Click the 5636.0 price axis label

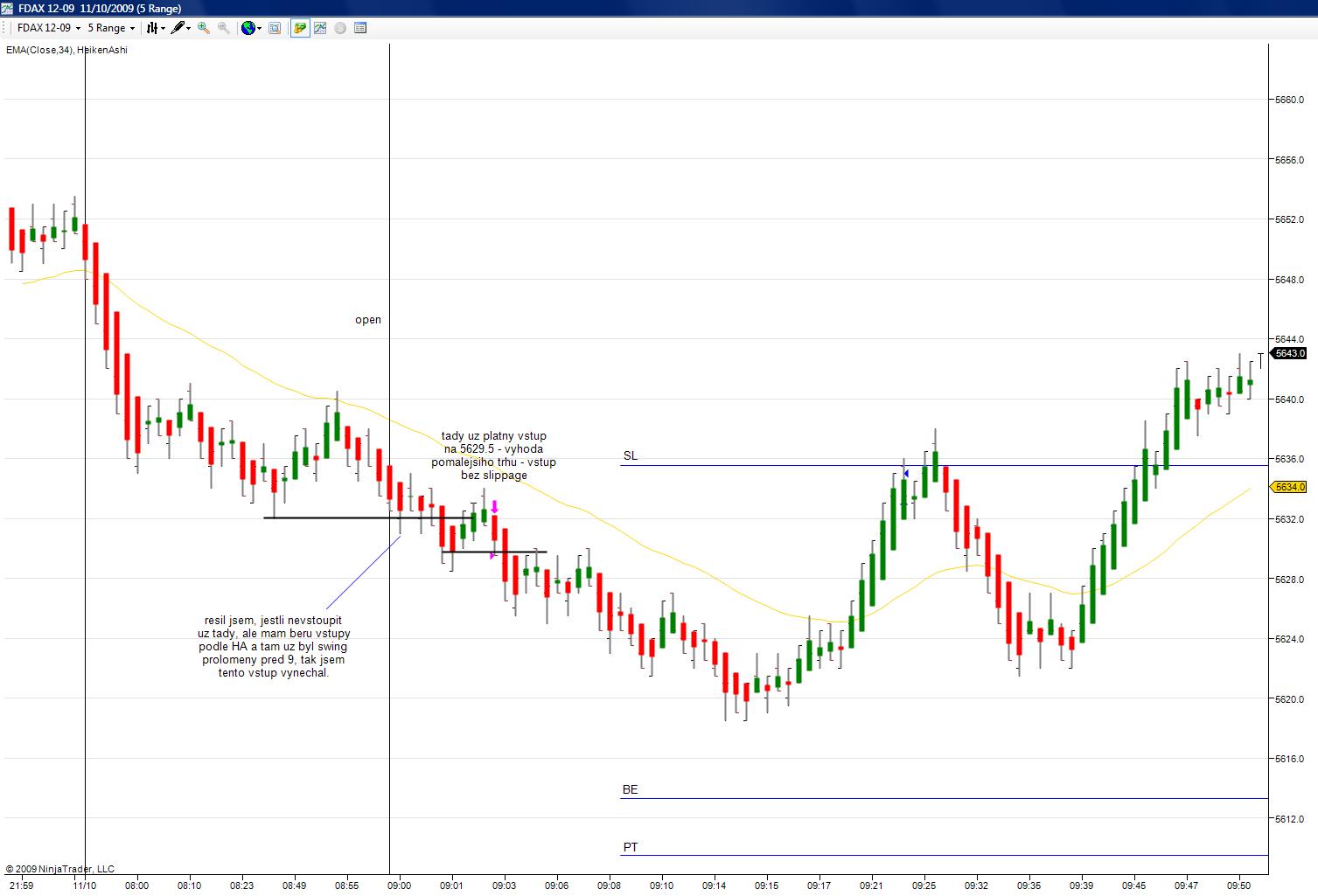tap(1289, 459)
